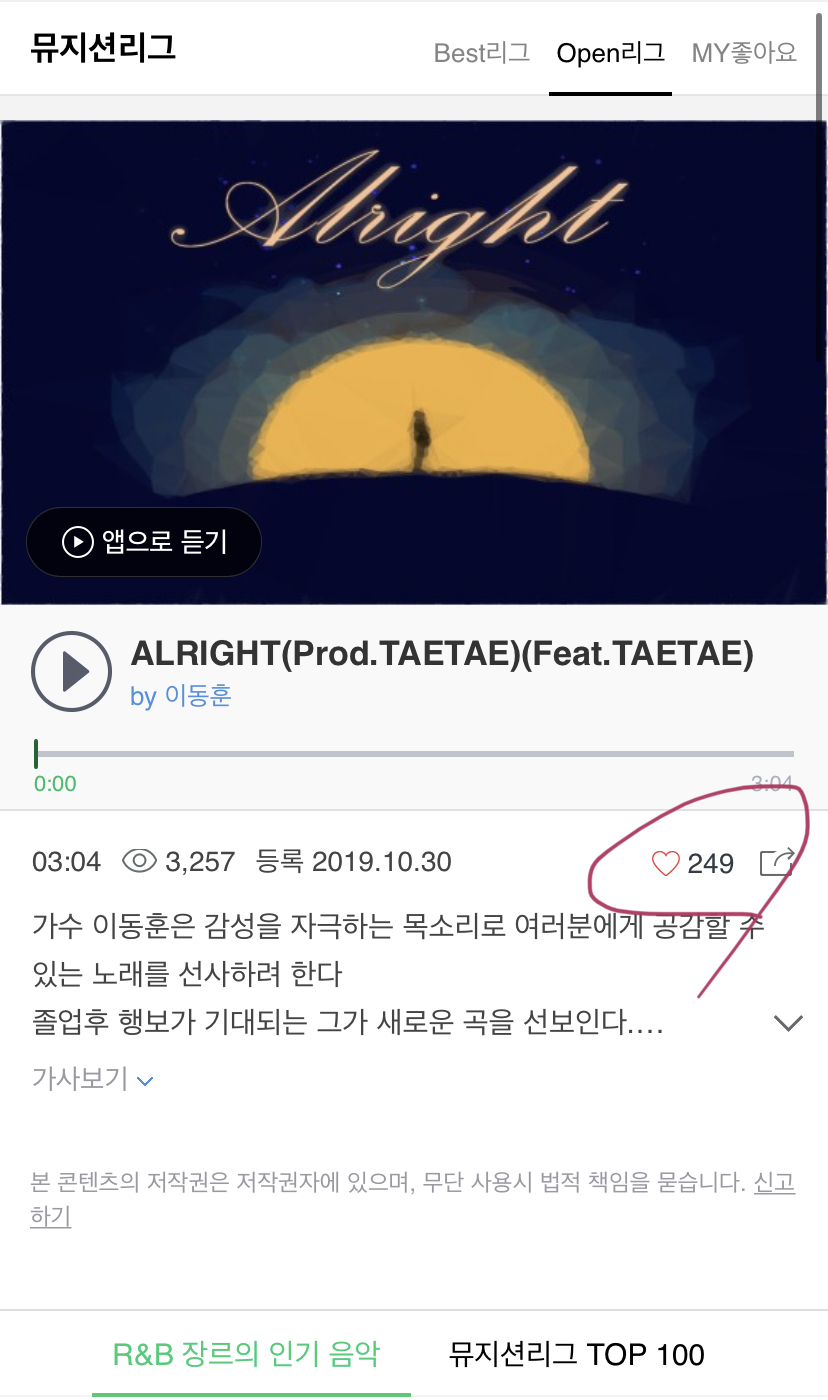This screenshot has width=828, height=1400.
Task: Play the ALRIGHT track with the round play button
Action: tap(70, 671)
